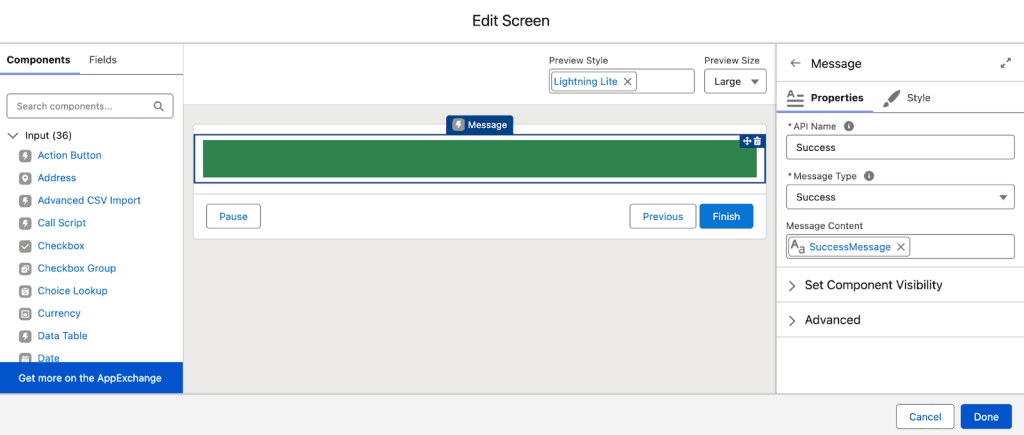The image size is (1024, 435).
Task: Delete the Message component with trash icon
Action: (757, 141)
